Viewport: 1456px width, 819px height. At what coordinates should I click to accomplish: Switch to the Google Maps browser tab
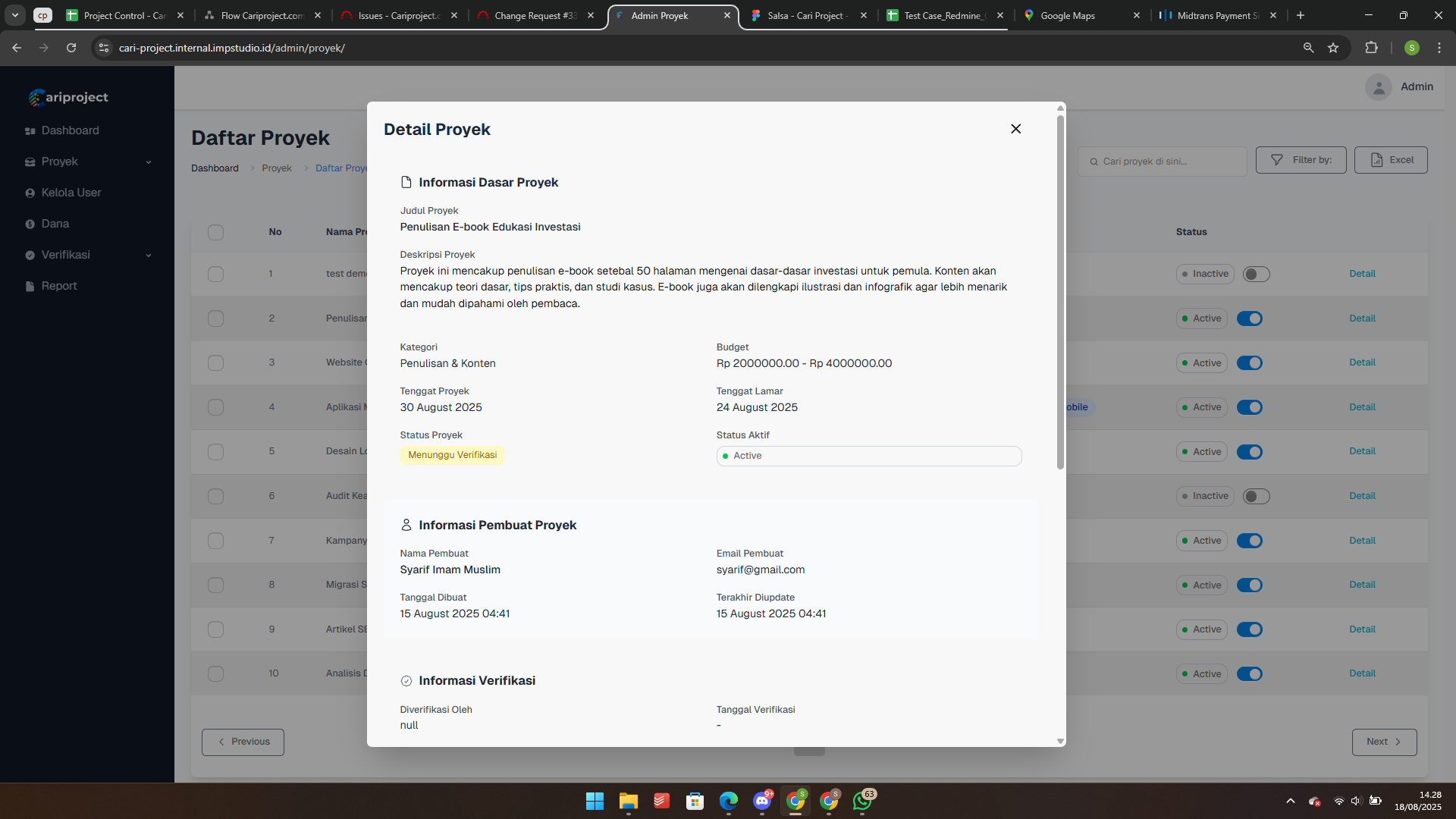(x=1067, y=15)
